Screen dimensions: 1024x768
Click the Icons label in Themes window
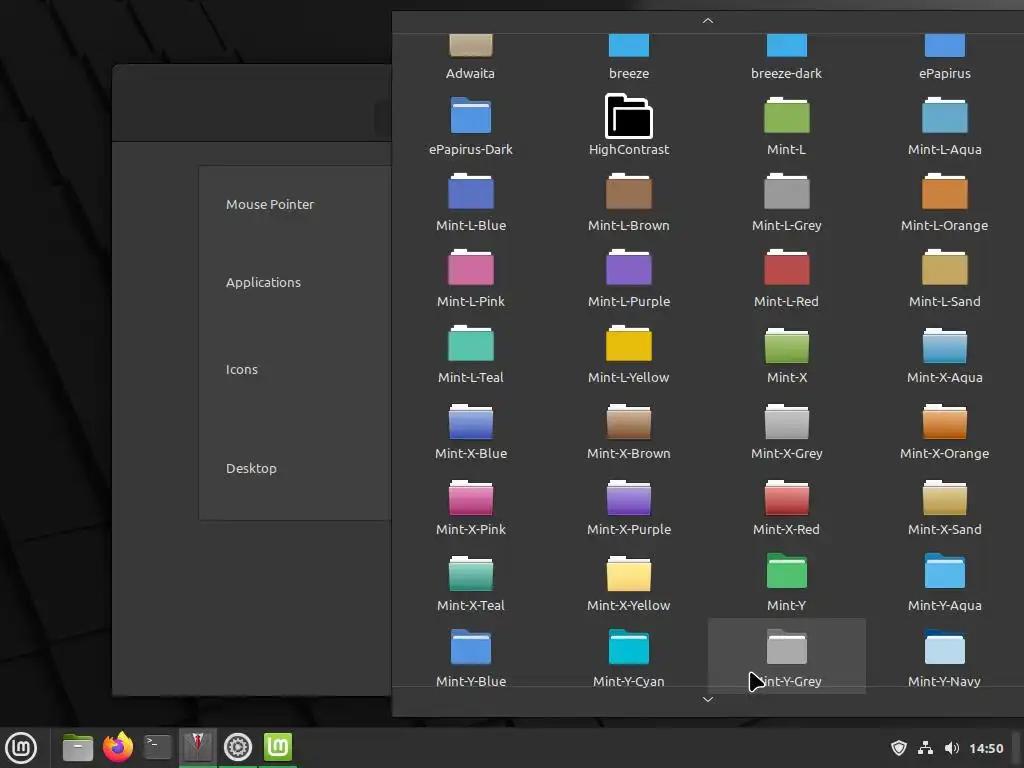[242, 370]
